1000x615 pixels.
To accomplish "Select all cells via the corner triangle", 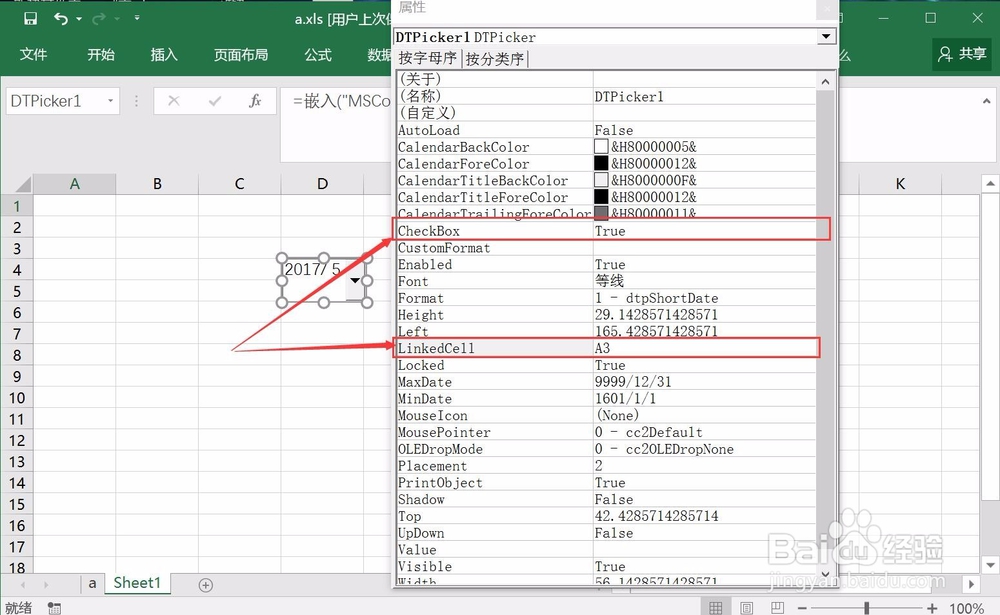I will pos(23,184).
